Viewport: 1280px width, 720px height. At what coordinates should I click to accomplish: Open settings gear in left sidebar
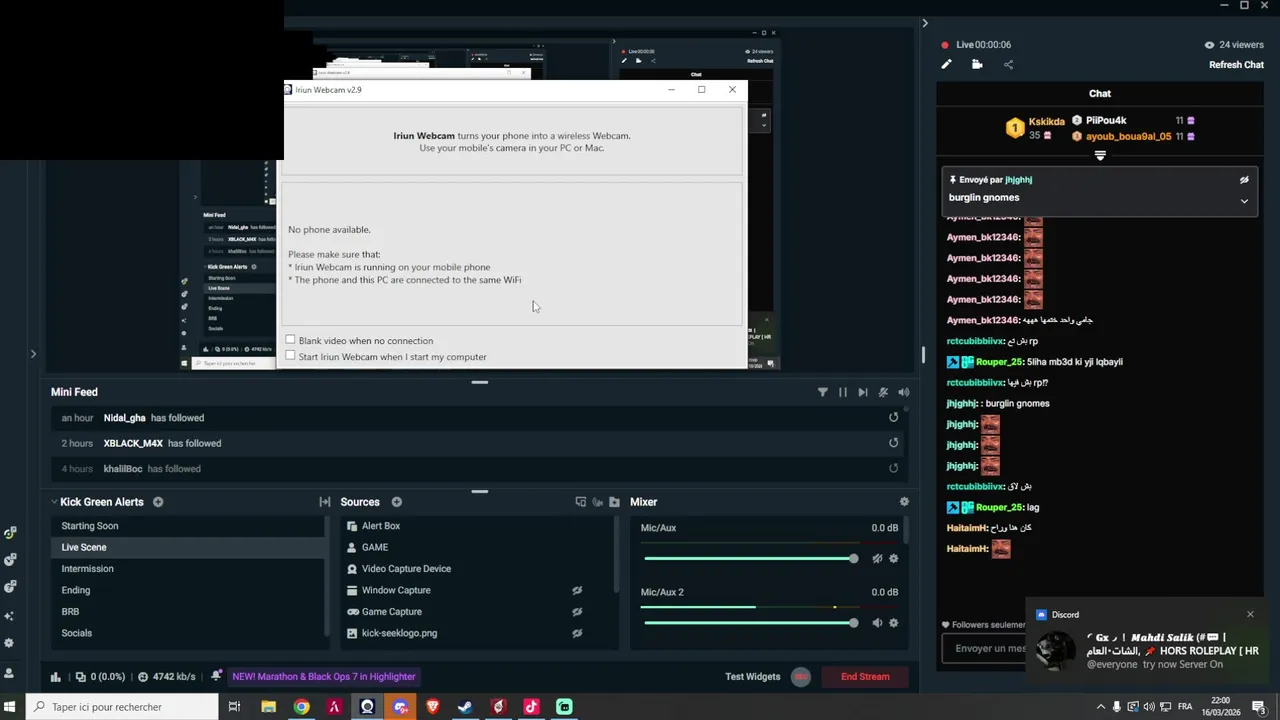(10, 643)
